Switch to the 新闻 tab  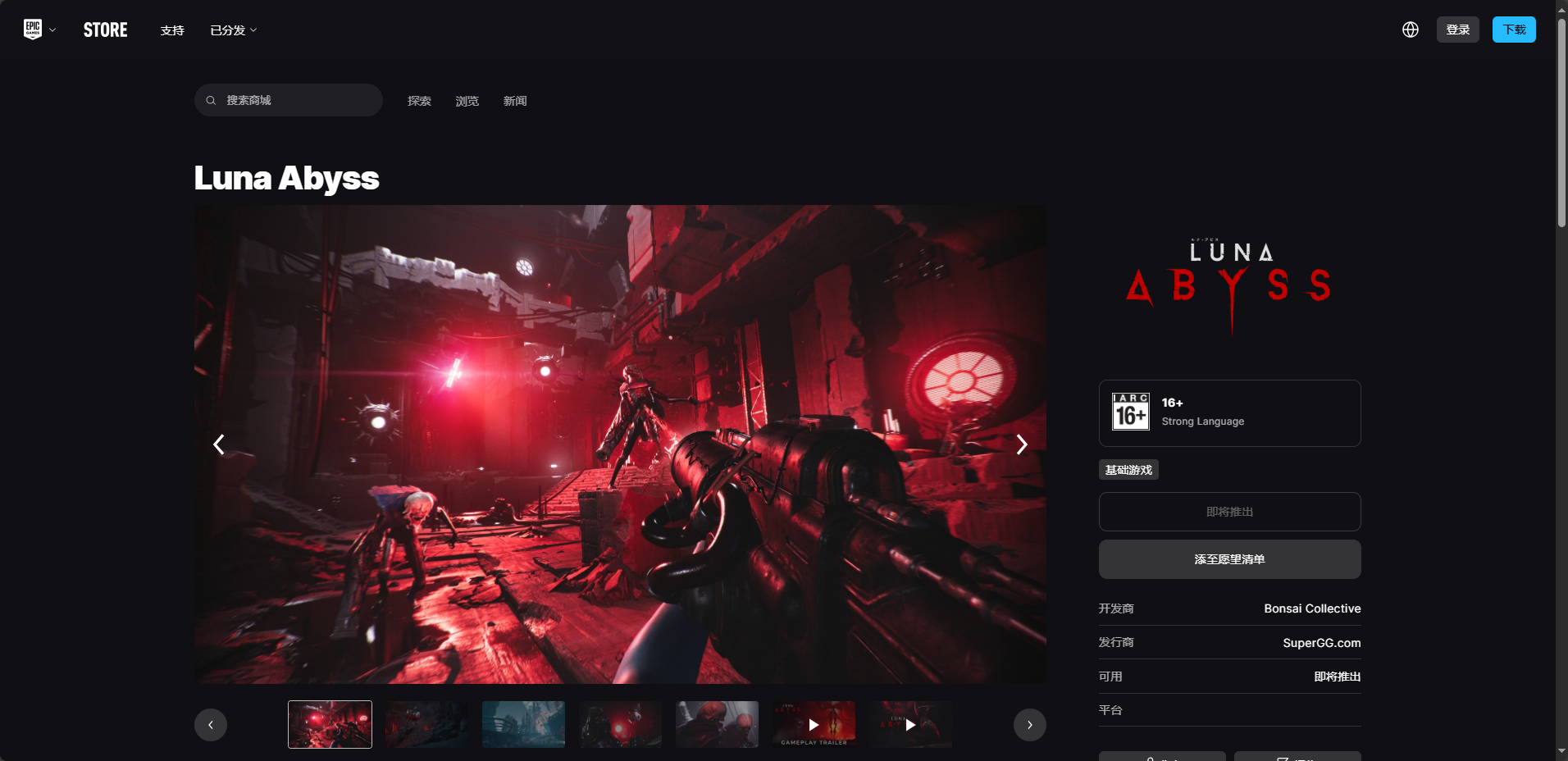[x=515, y=101]
